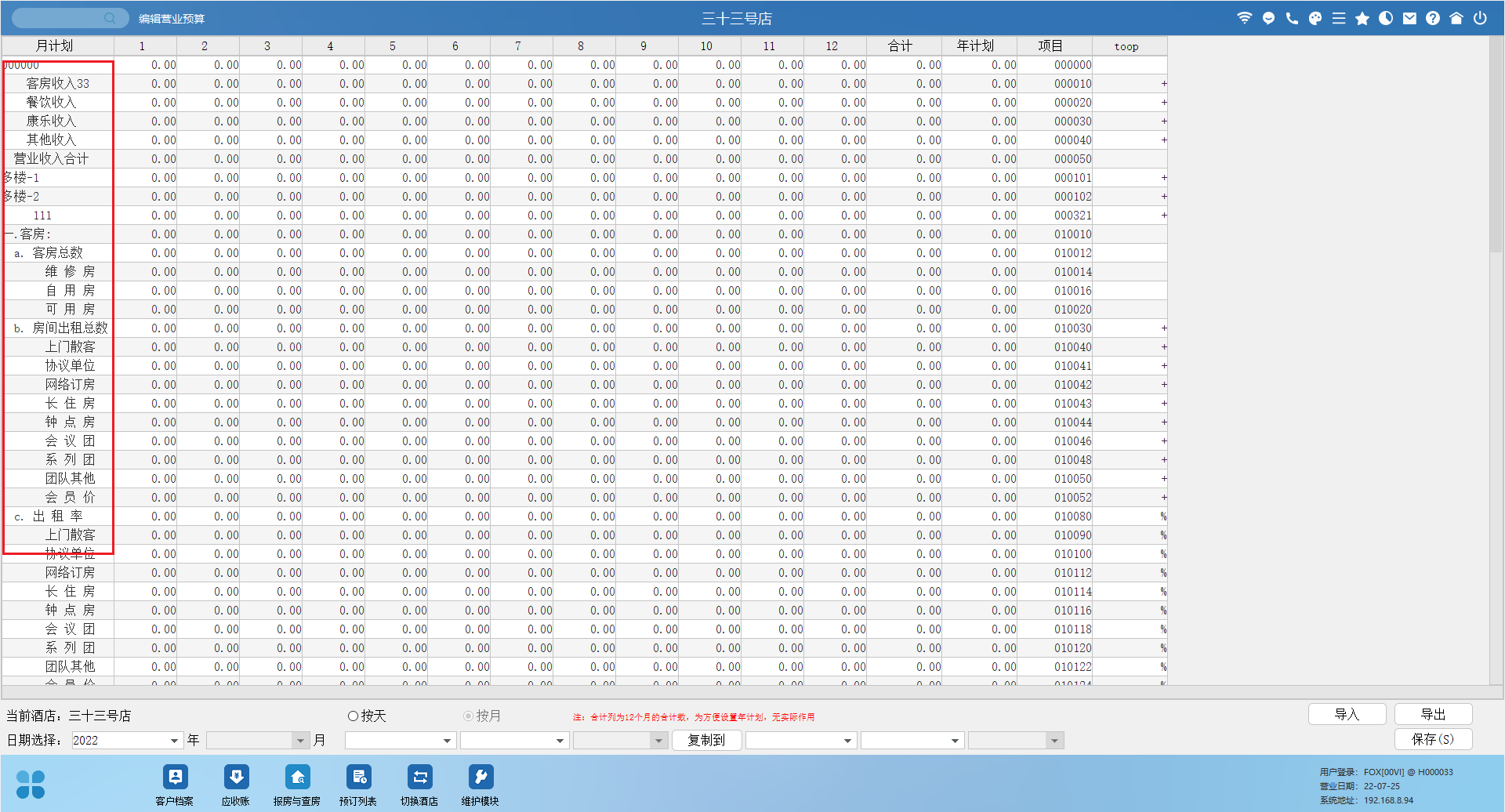This screenshot has width=1505, height=812.
Task: Open the three-line list menu icon
Action: [x=1339, y=18]
